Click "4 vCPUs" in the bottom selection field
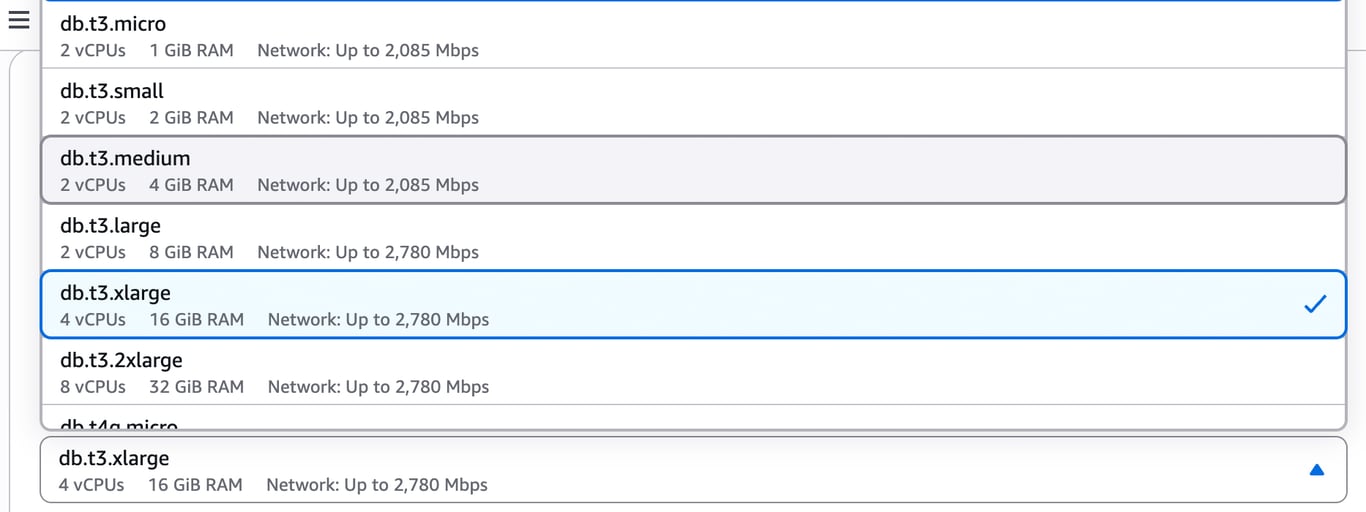 click(91, 485)
